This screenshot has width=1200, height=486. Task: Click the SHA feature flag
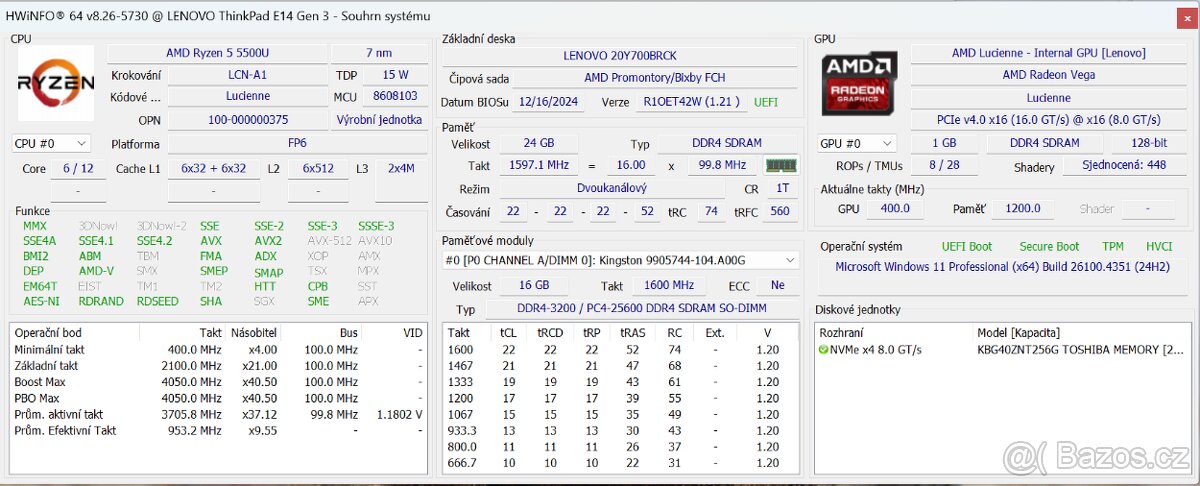[x=210, y=301]
